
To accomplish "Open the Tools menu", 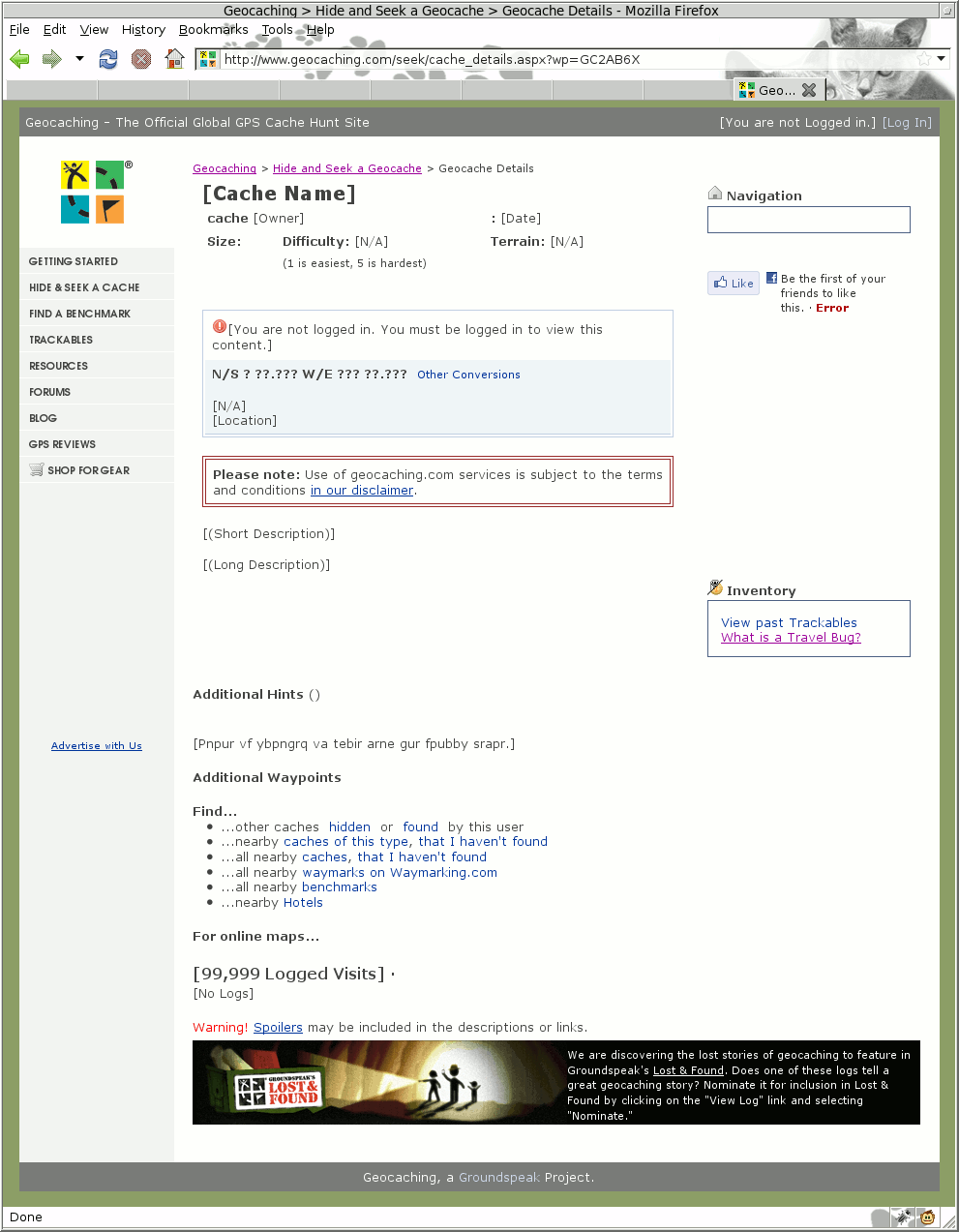I will tap(277, 29).
